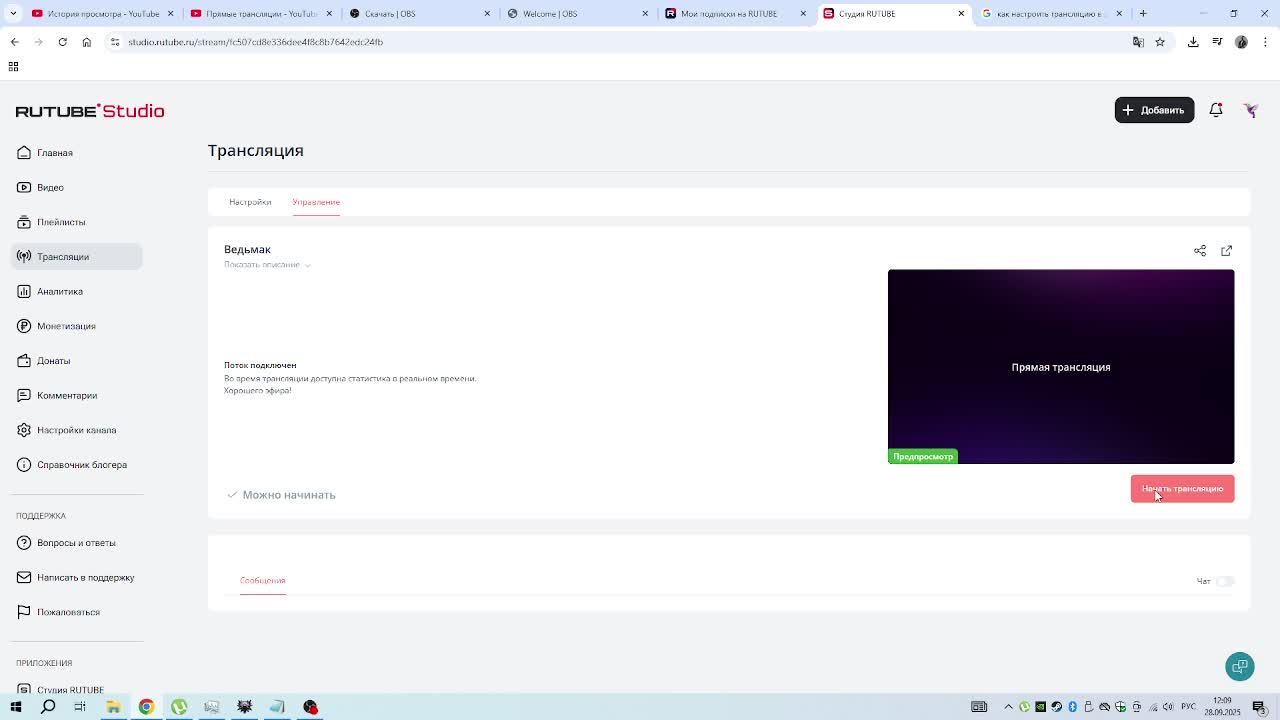This screenshot has height=720, width=1280.
Task: Click the RUTUBE Studio logo
Action: pos(90,111)
